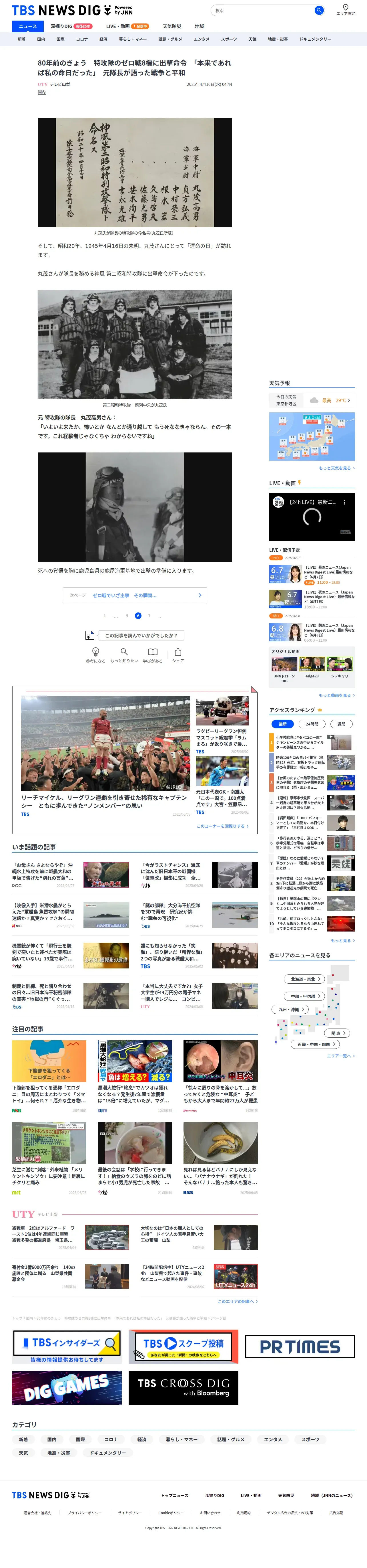Select the 地域 top tab
This screenshot has width=367, height=1568.
199,26
